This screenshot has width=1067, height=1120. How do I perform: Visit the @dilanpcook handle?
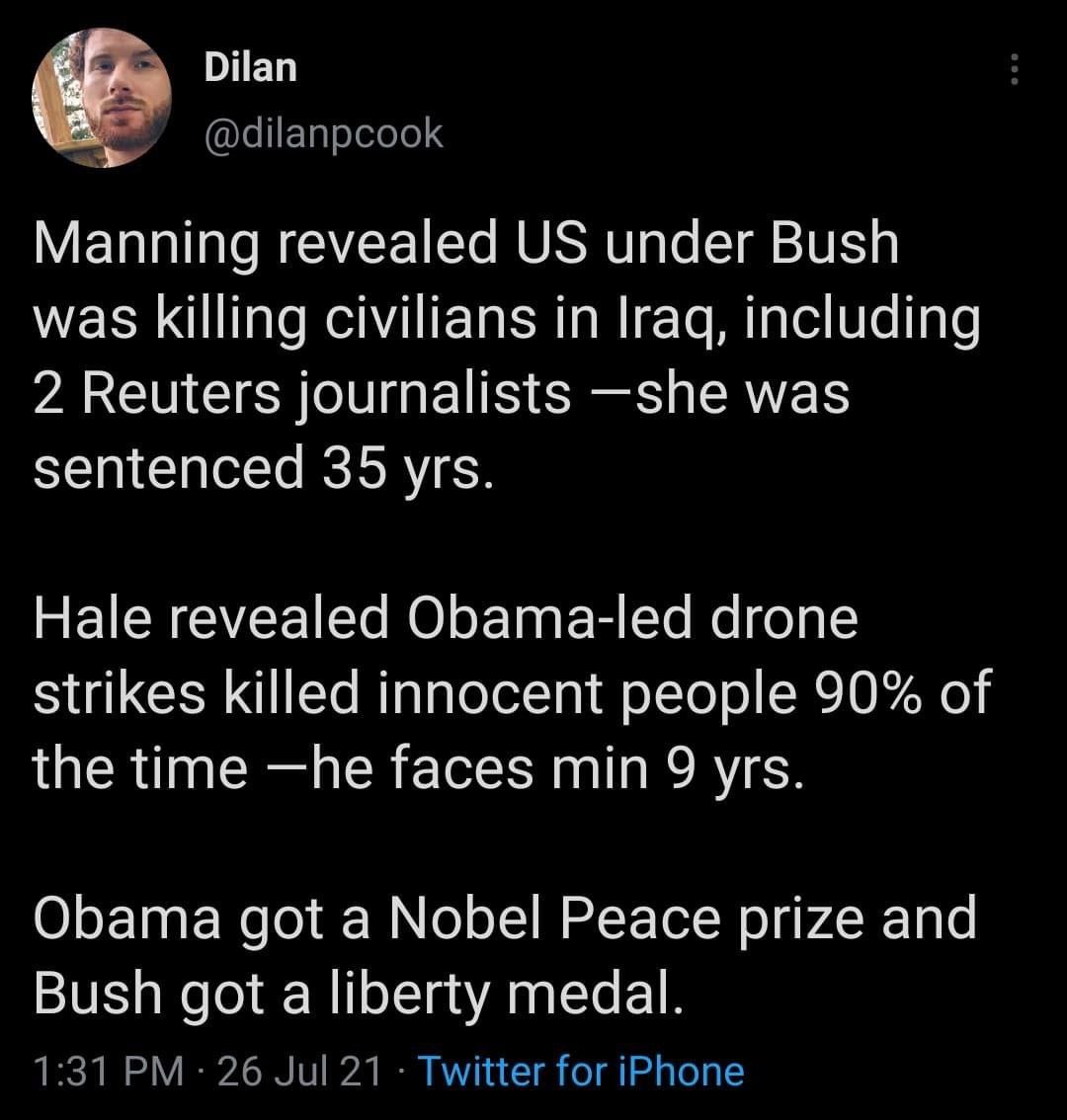click(x=323, y=132)
